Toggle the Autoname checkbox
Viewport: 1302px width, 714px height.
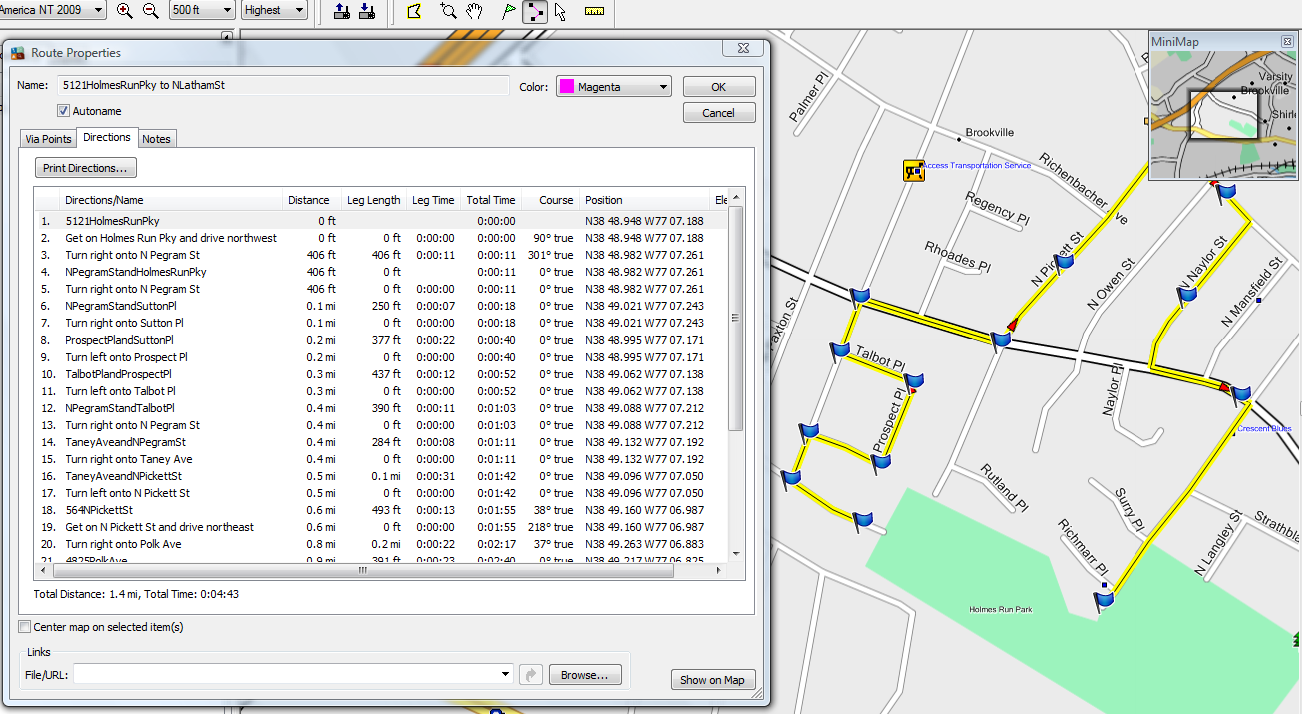(63, 111)
